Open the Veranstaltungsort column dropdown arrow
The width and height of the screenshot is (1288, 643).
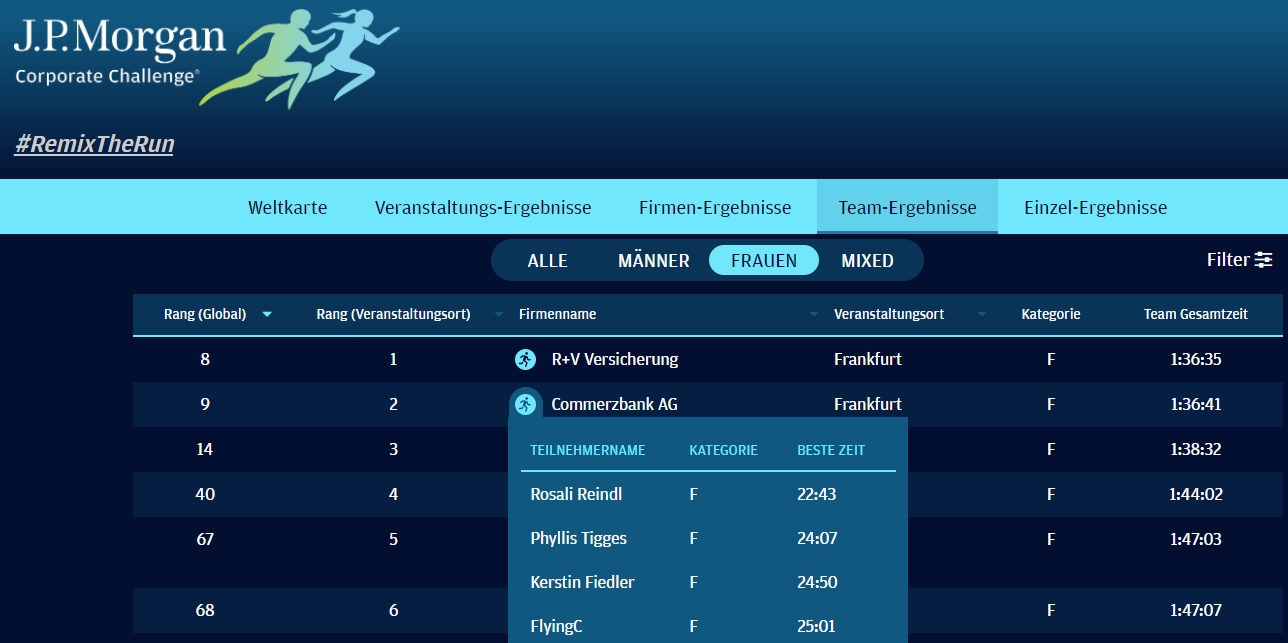pos(982,314)
